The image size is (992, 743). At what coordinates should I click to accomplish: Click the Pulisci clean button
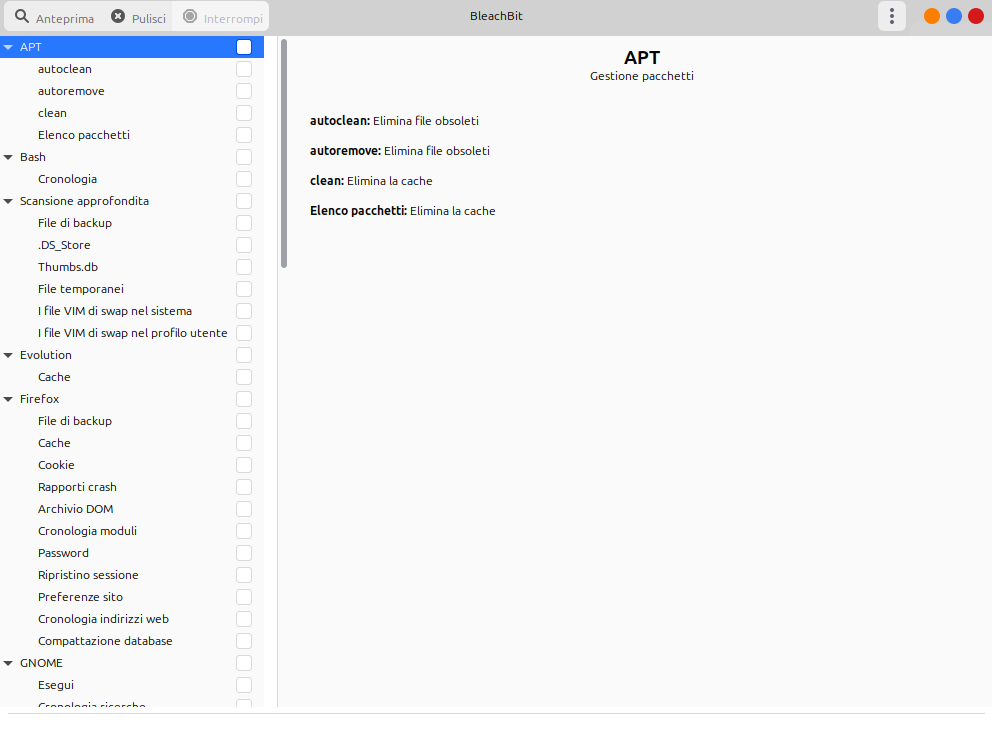(138, 17)
